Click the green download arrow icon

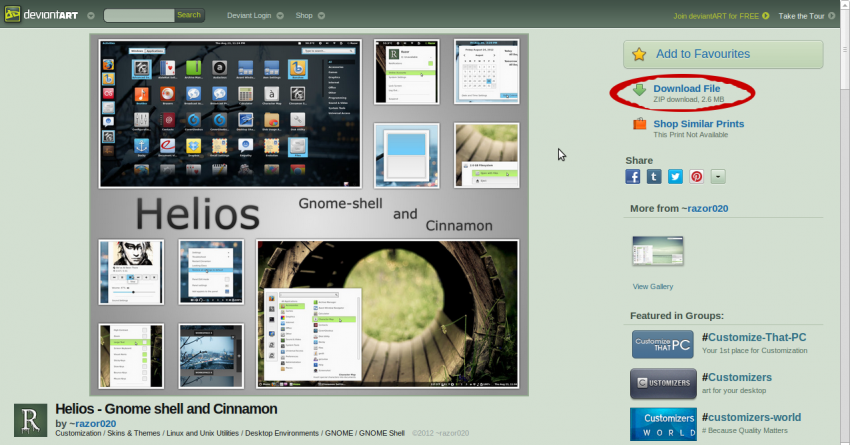[x=640, y=89]
